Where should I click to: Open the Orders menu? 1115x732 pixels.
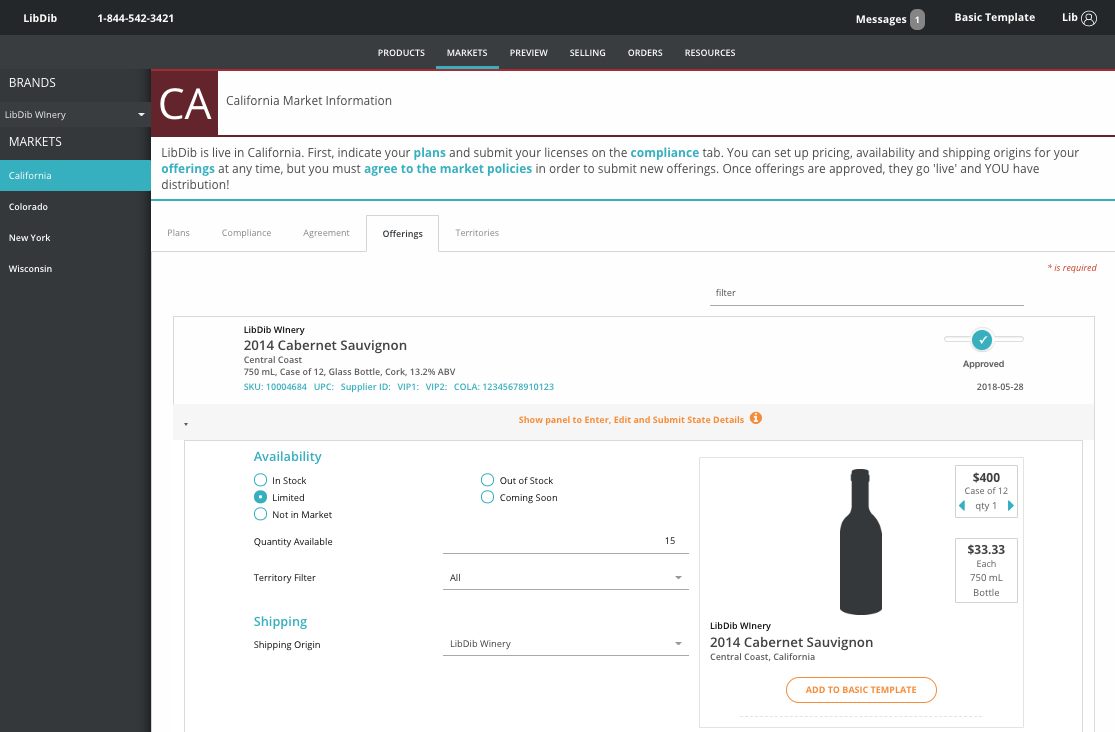tap(645, 53)
